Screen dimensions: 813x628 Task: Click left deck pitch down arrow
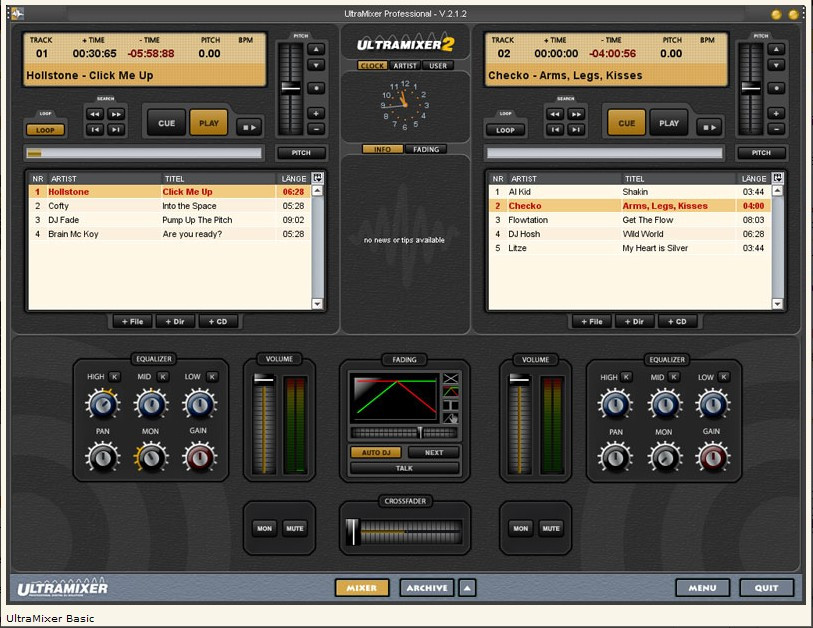[316, 65]
